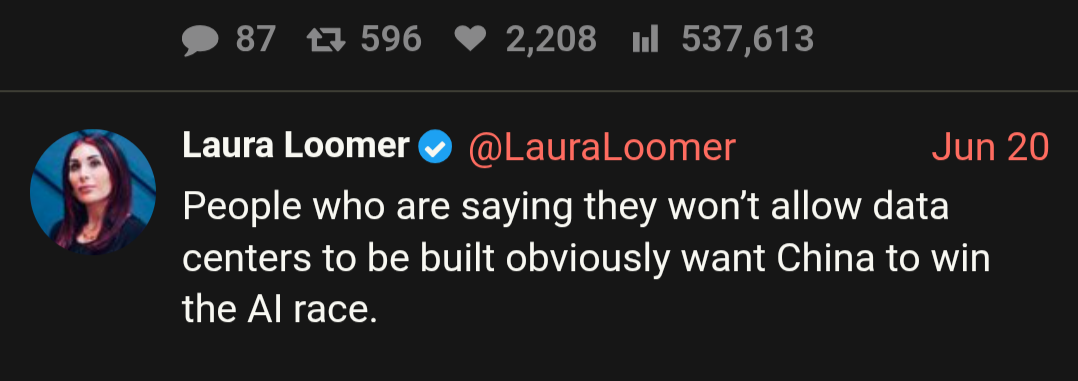
Task: Click the blue verified checkmark badge
Action: point(435,147)
